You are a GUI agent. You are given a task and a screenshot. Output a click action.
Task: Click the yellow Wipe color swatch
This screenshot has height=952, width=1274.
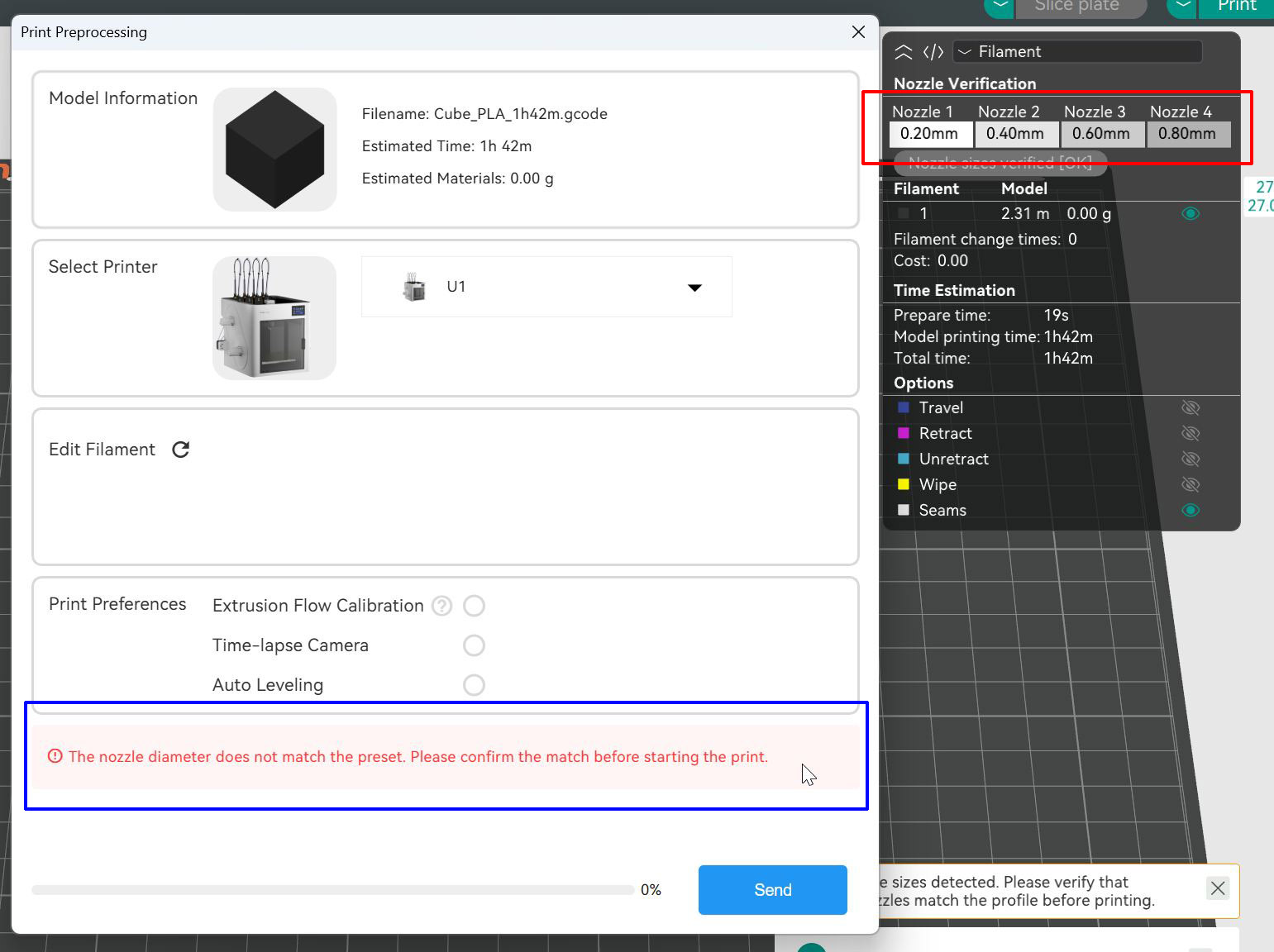[904, 484]
